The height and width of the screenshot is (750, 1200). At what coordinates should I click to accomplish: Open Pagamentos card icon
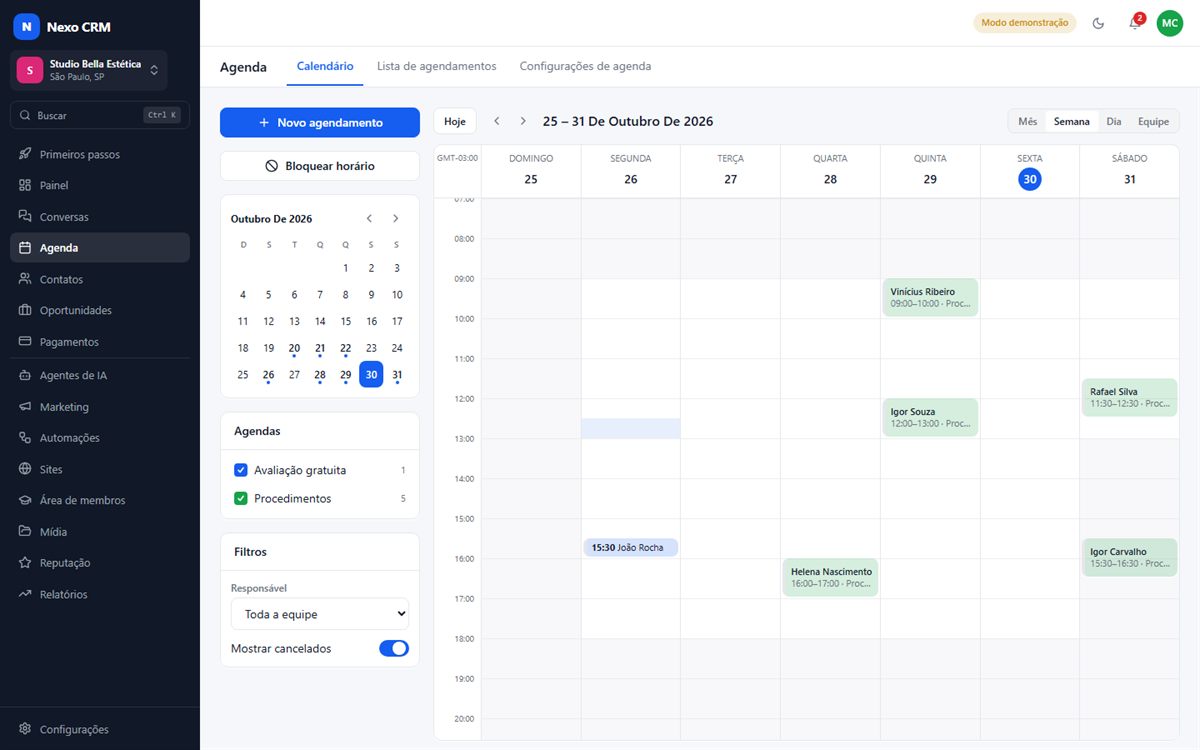pos(25,341)
